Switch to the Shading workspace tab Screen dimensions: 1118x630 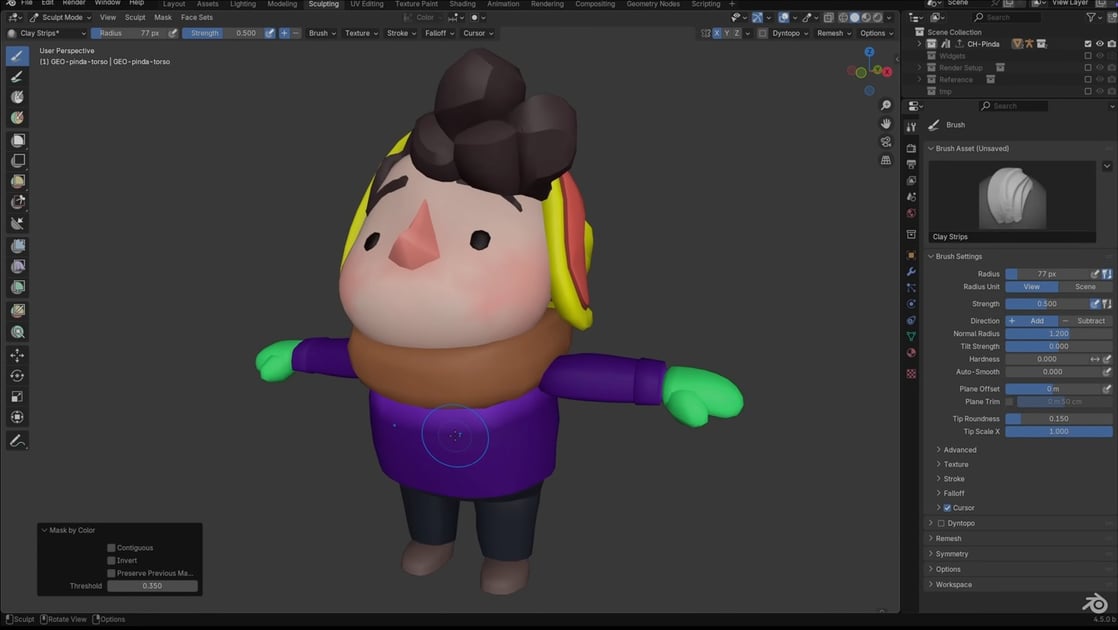(x=462, y=4)
